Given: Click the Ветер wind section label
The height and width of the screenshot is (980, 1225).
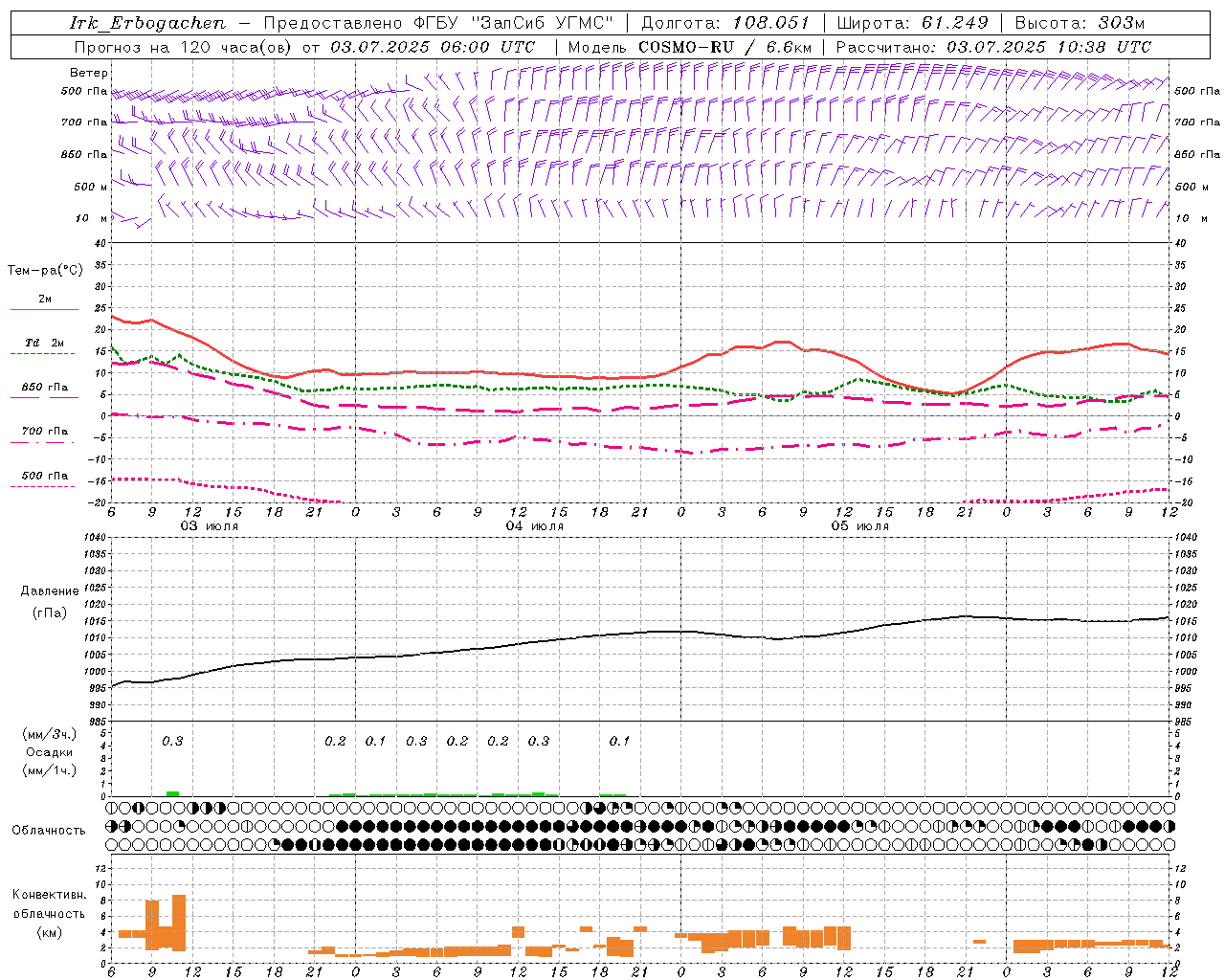Looking at the screenshot, I should 89,73.
